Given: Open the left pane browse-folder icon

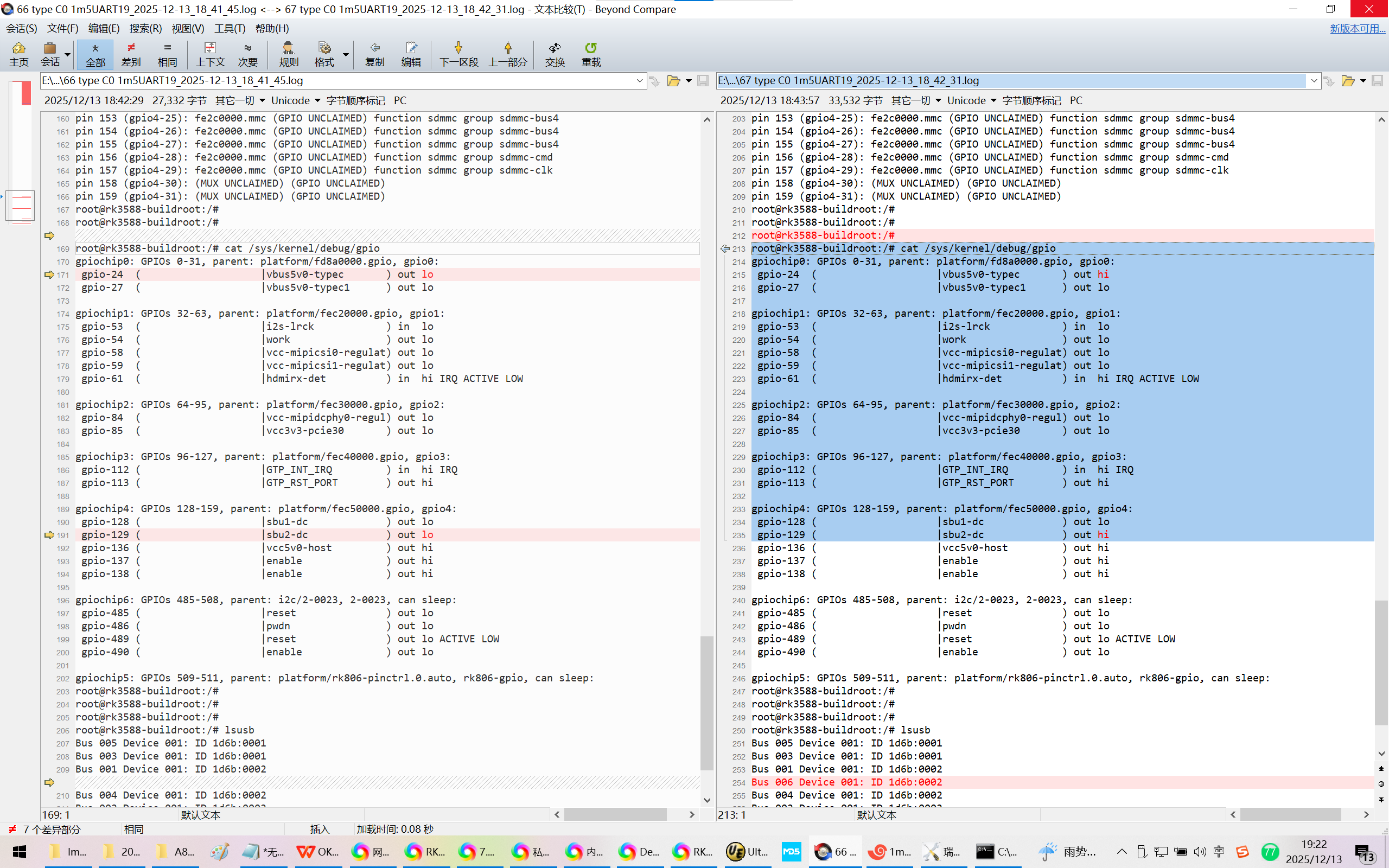Looking at the screenshot, I should pyautogui.click(x=673, y=81).
